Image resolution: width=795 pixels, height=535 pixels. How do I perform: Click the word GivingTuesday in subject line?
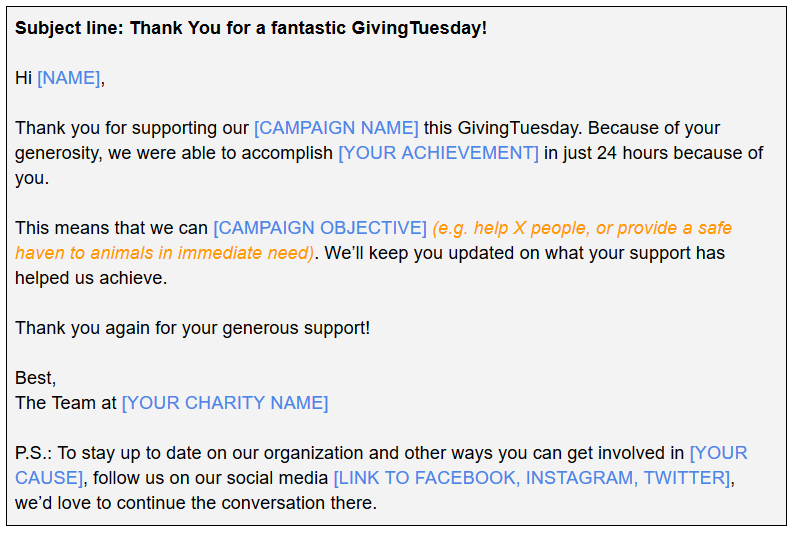(x=416, y=28)
